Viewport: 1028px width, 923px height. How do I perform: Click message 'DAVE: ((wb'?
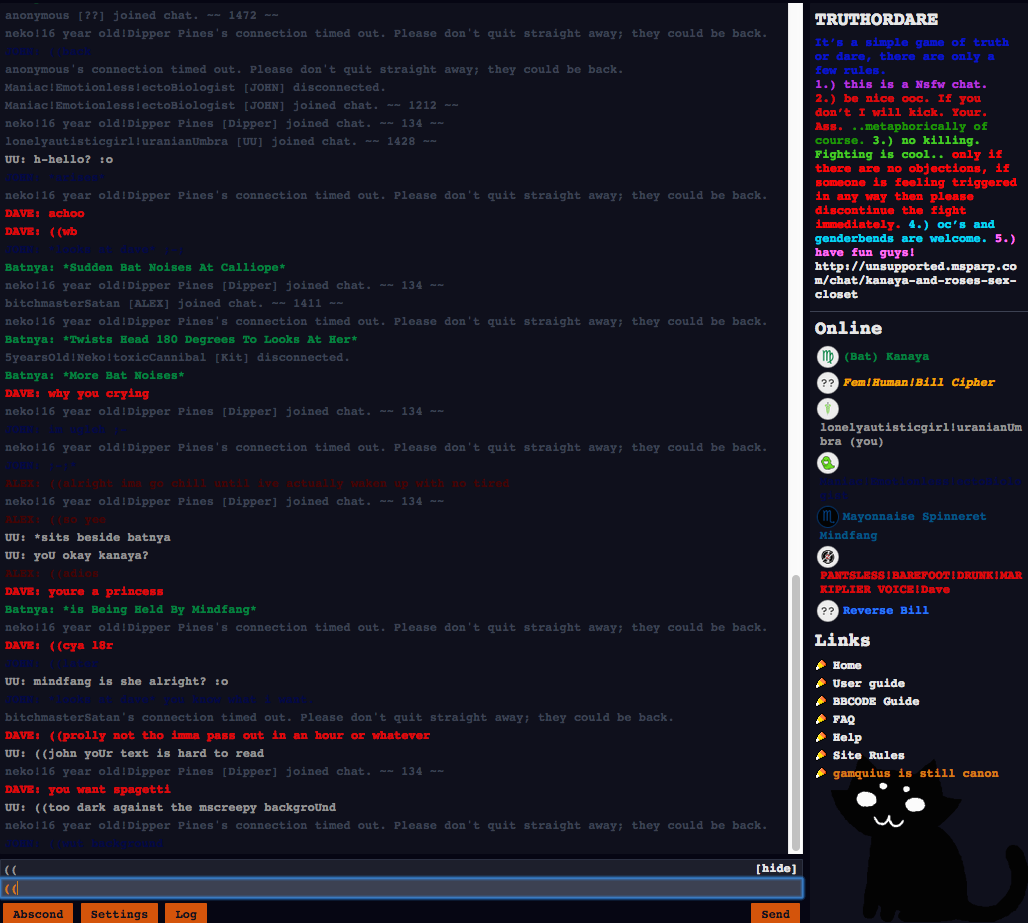point(41,231)
